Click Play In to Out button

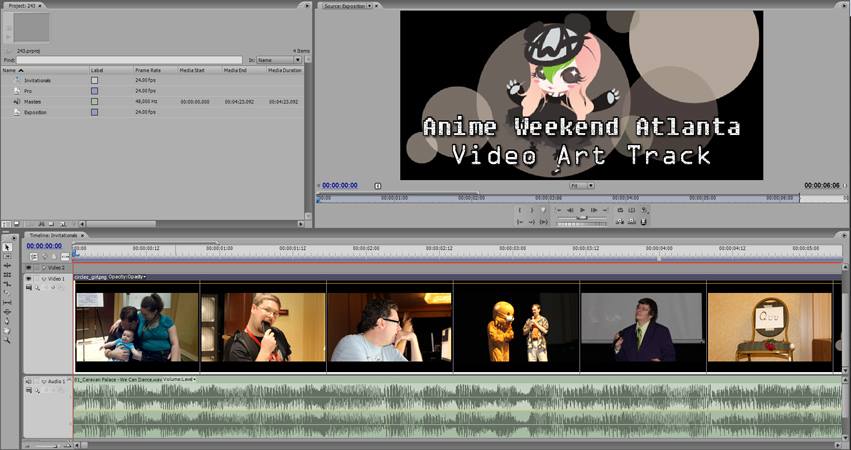pyautogui.click(x=544, y=221)
